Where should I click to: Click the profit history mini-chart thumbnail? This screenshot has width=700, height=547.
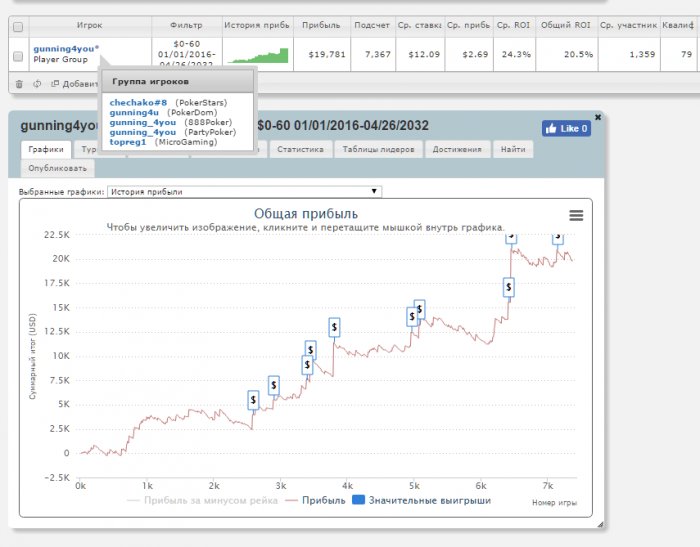[256, 55]
